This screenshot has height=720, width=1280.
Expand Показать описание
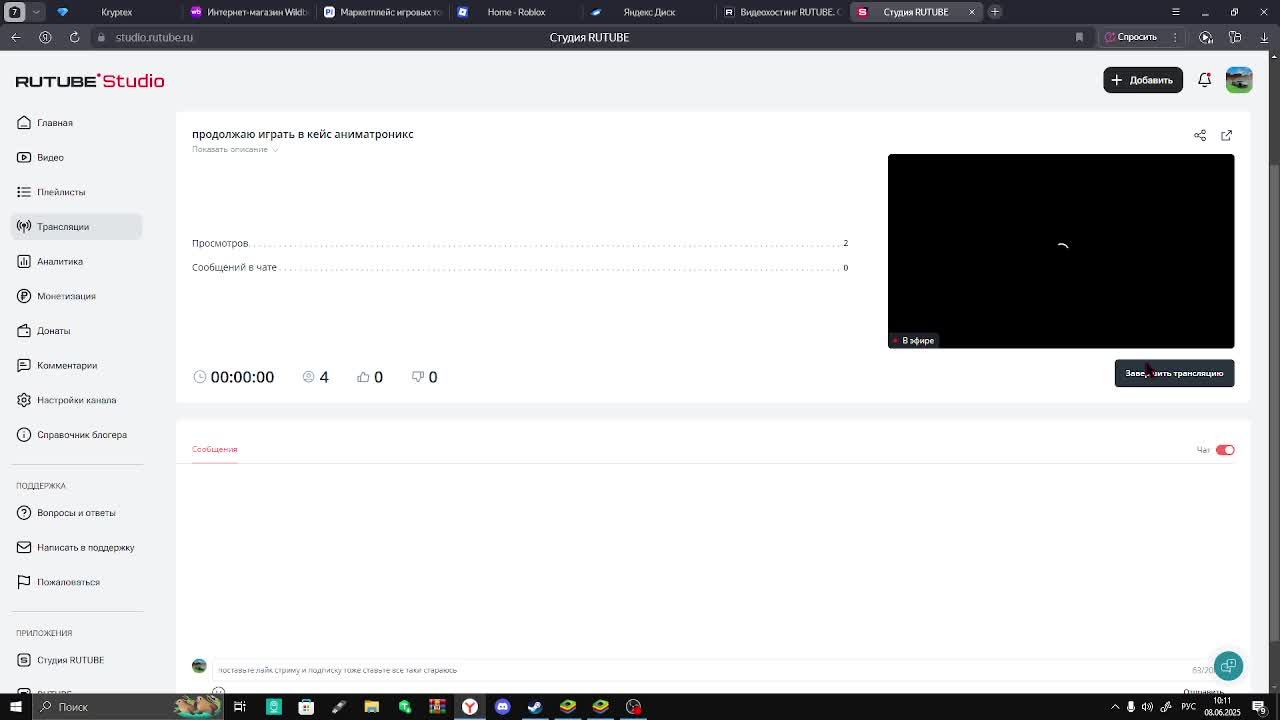click(234, 149)
